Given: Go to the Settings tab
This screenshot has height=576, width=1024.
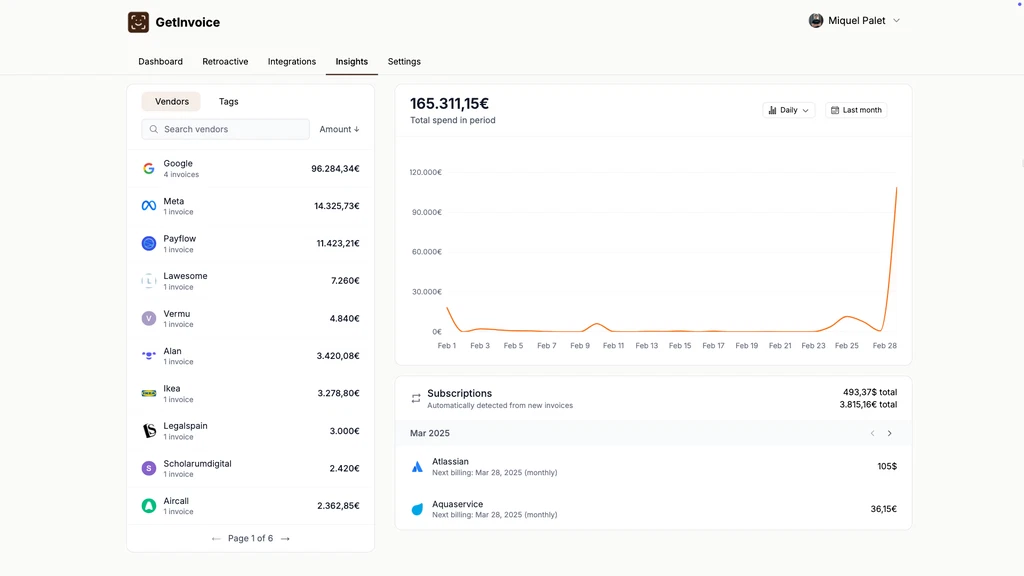Looking at the screenshot, I should pyautogui.click(x=404, y=62).
